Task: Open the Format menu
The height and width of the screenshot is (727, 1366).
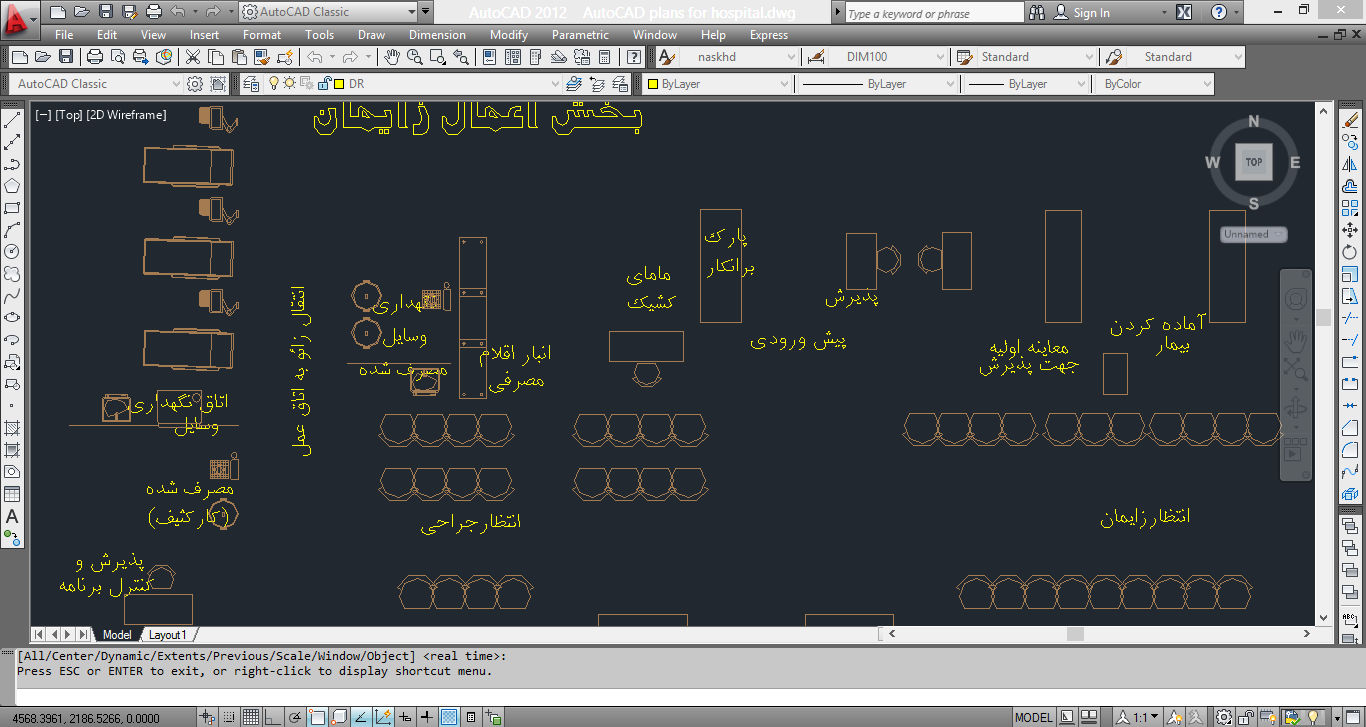Action: tap(262, 35)
